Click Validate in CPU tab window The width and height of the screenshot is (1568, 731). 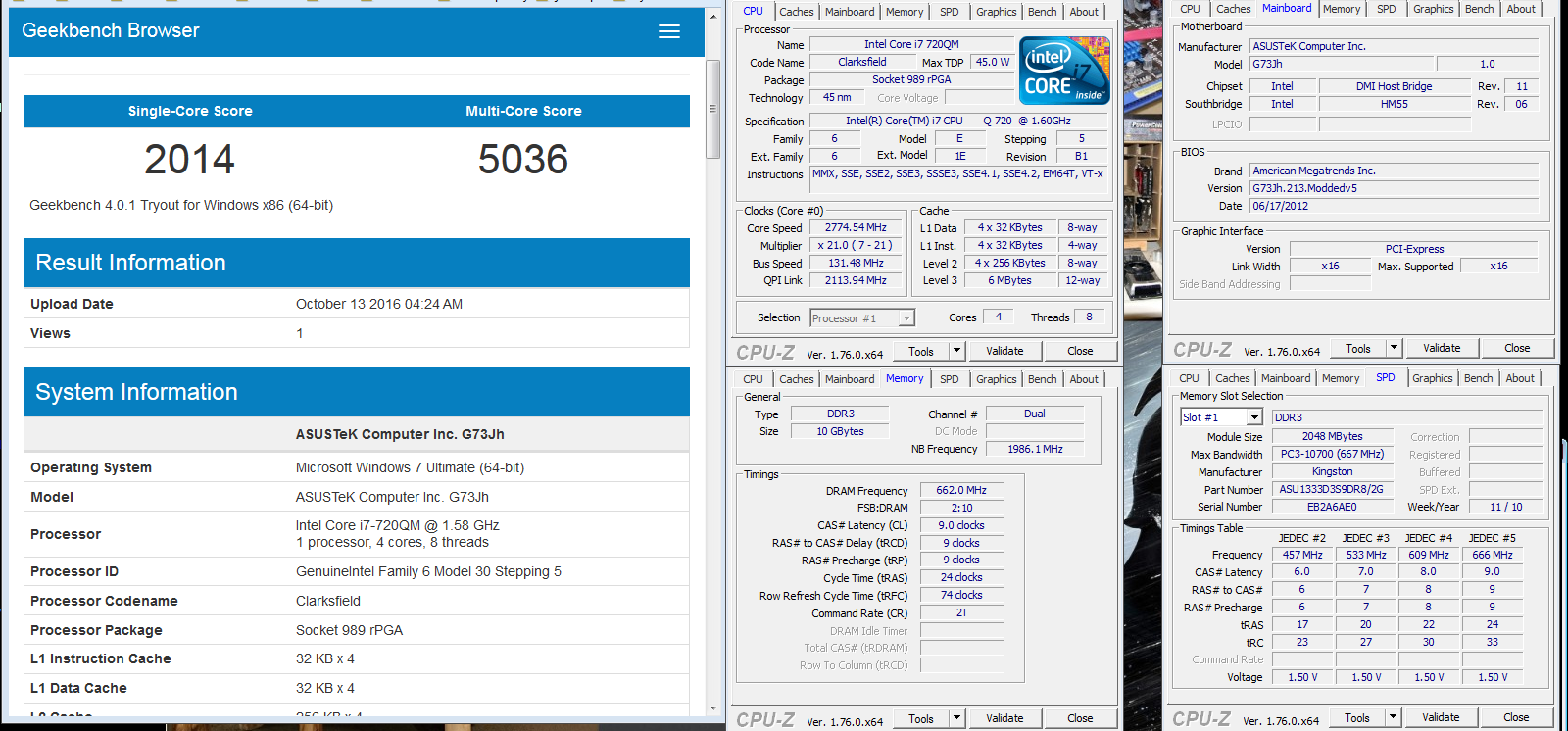click(x=1004, y=351)
